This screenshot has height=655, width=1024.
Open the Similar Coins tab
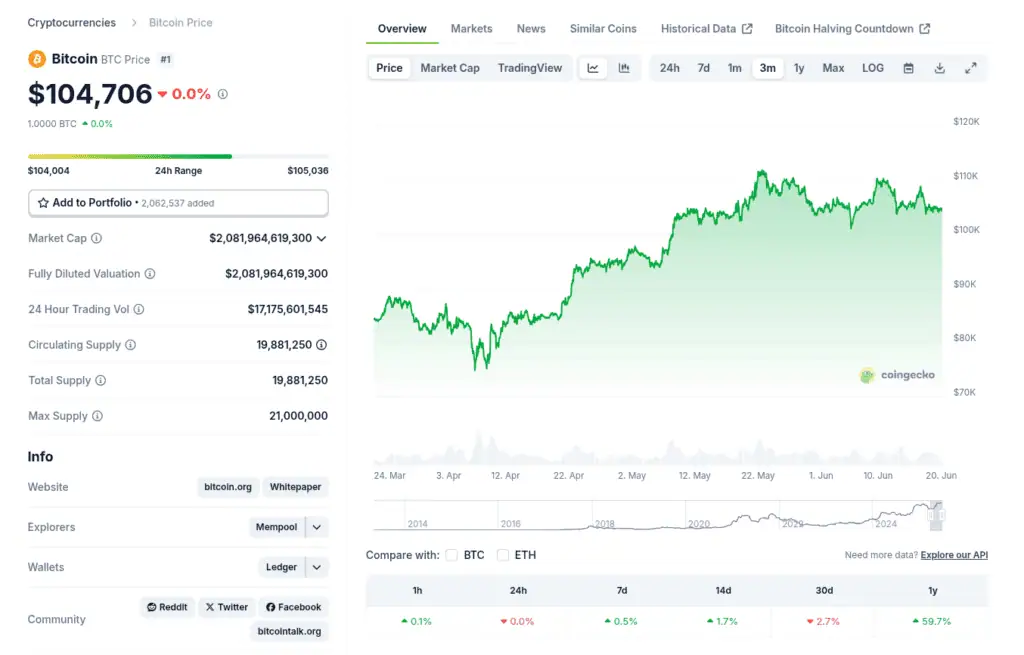[x=603, y=29]
